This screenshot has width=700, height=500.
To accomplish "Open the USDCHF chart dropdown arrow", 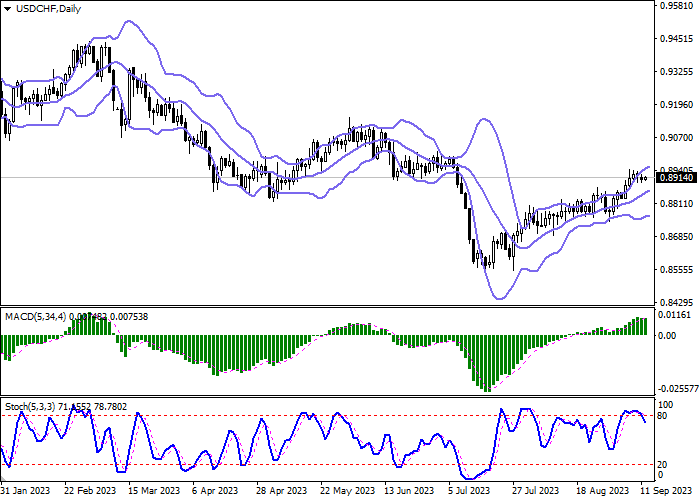I will pos(7,9).
